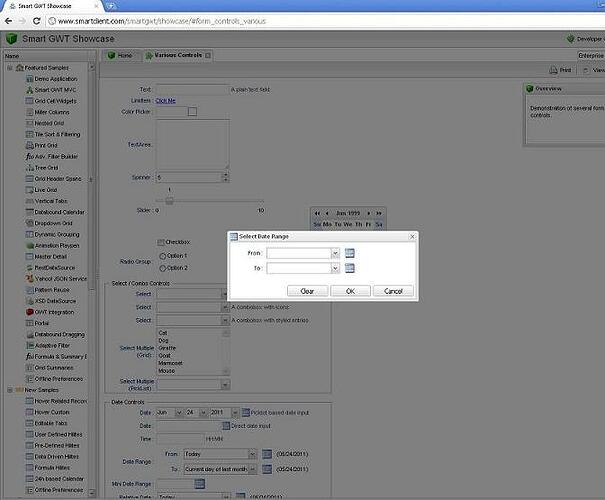The width and height of the screenshot is (605, 500).
Task: Select Dropdown Grid sample icon
Action: coord(29,223)
